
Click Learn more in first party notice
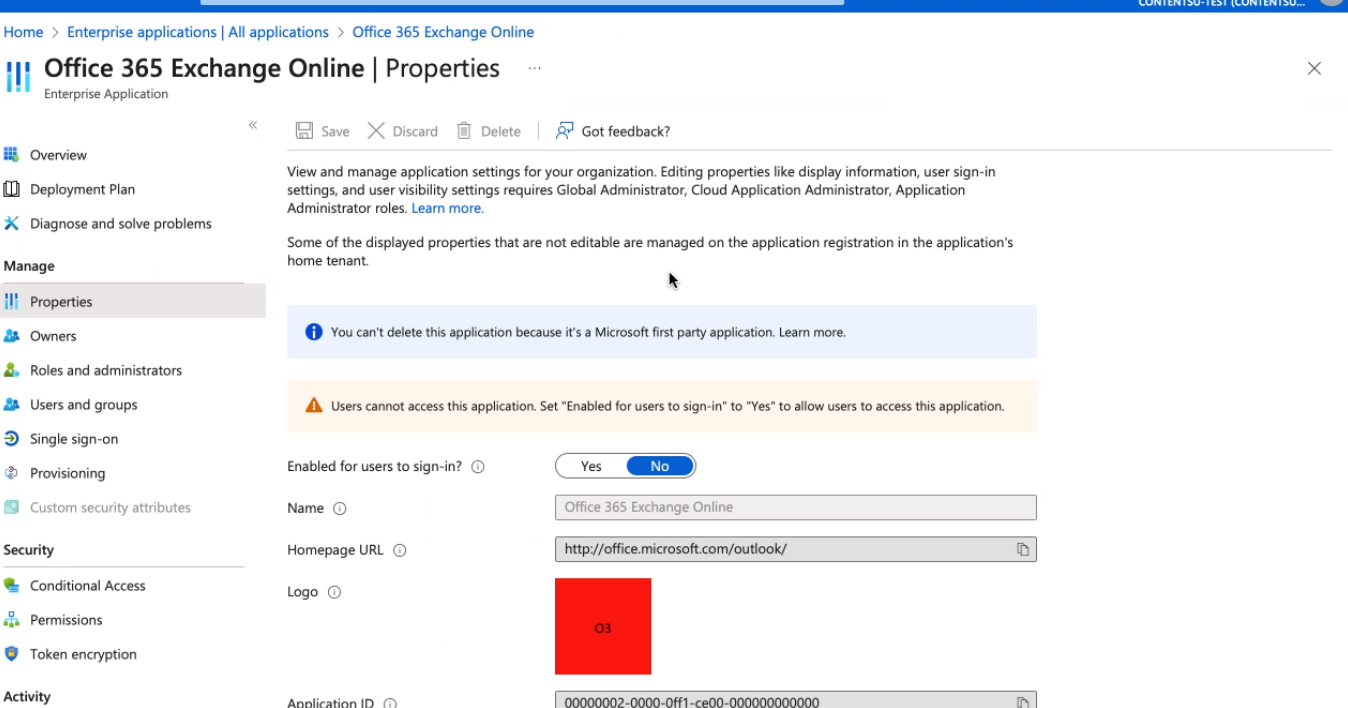click(812, 332)
